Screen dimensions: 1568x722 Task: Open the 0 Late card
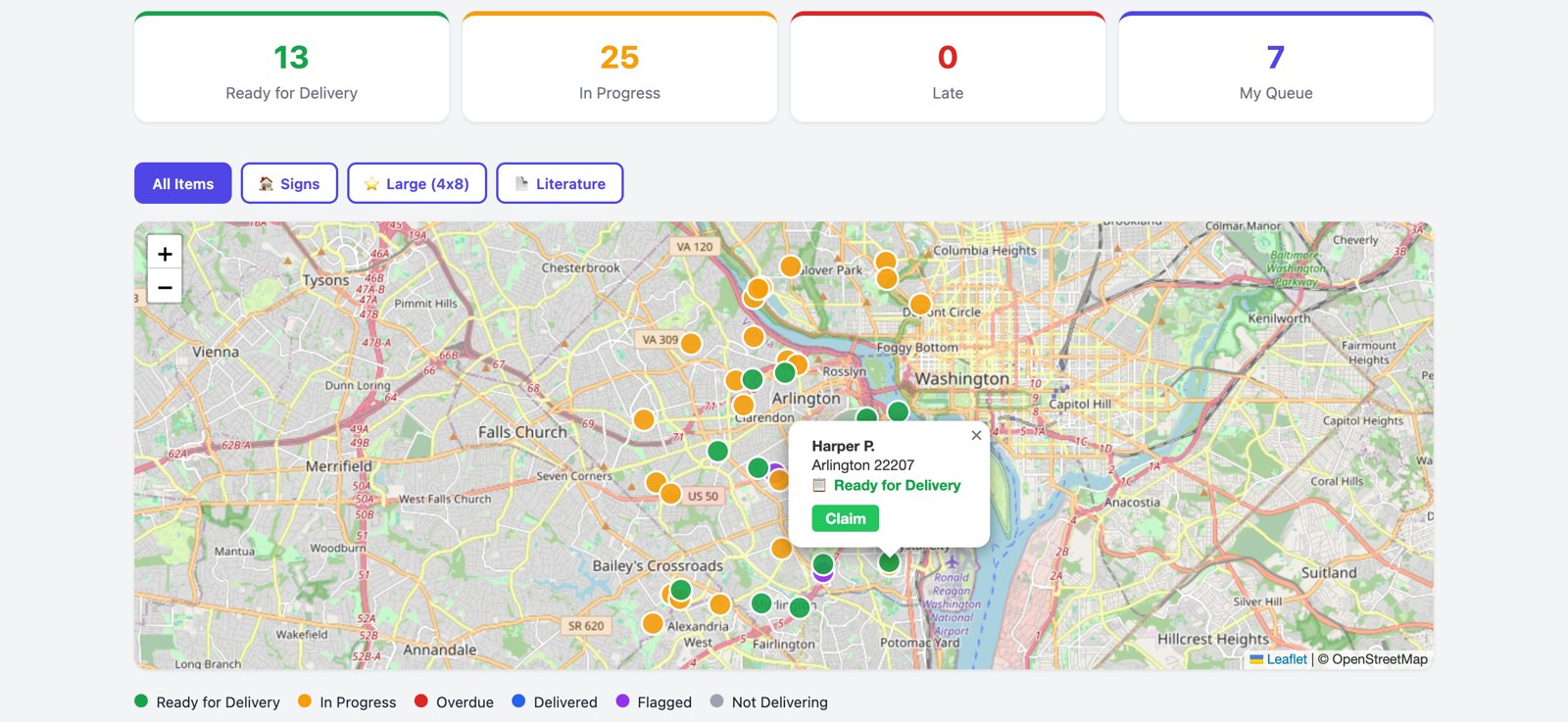[948, 68]
